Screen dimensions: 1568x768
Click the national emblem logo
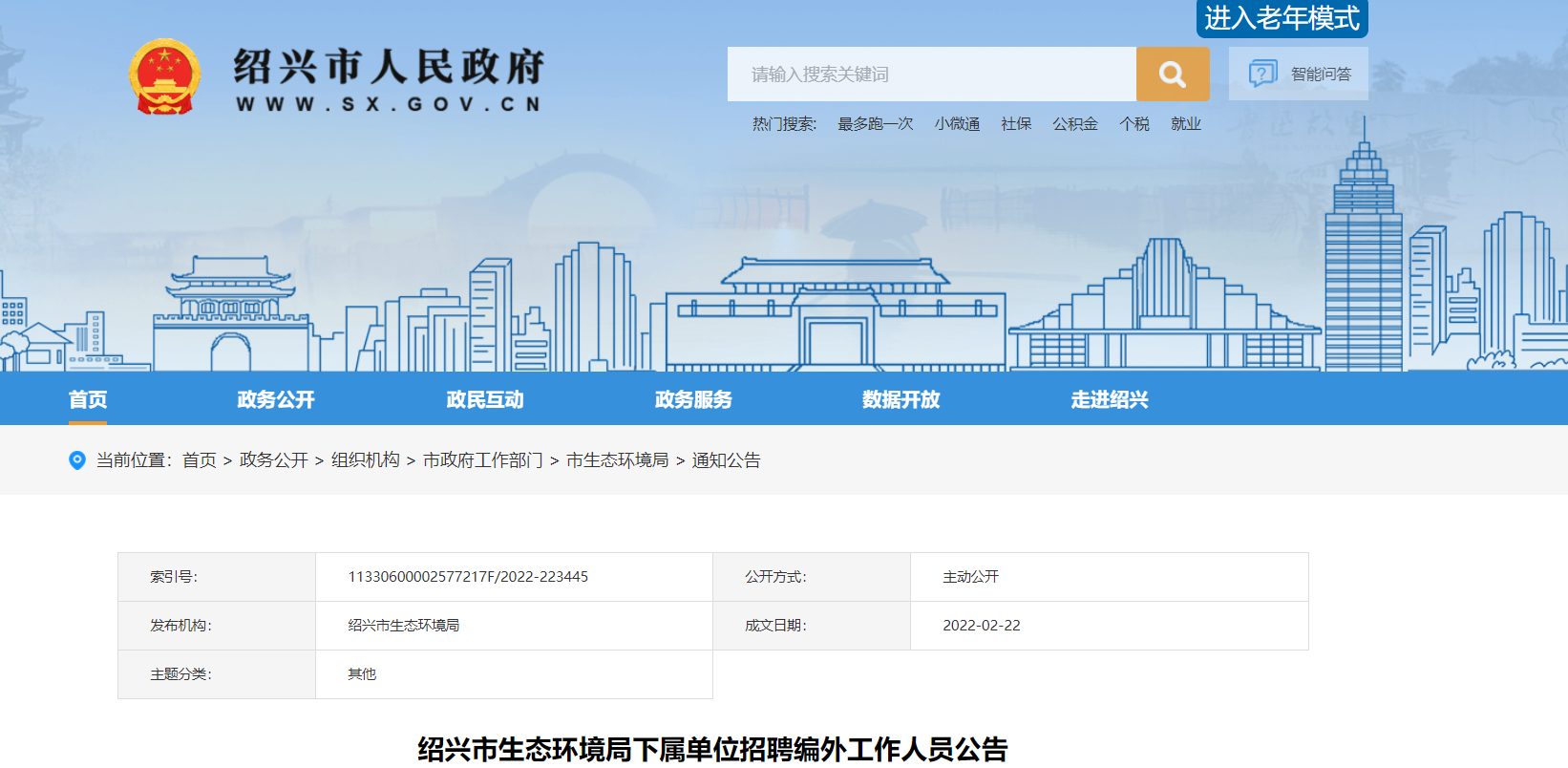(164, 76)
